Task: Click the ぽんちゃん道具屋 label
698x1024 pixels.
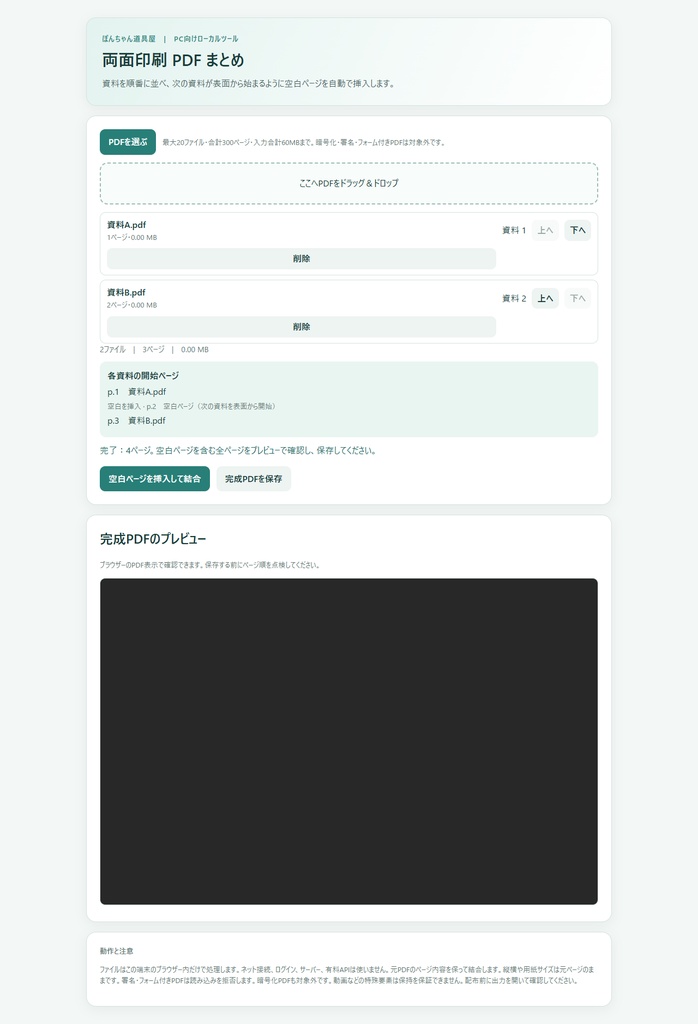Action: 129,39
